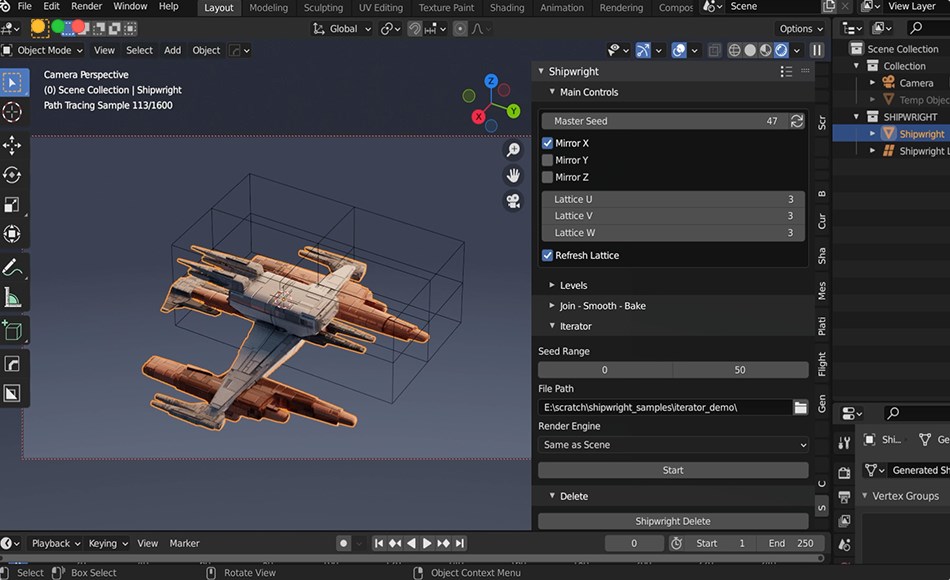Select the Measure tool
This screenshot has height=580, width=950.
(x=12, y=297)
